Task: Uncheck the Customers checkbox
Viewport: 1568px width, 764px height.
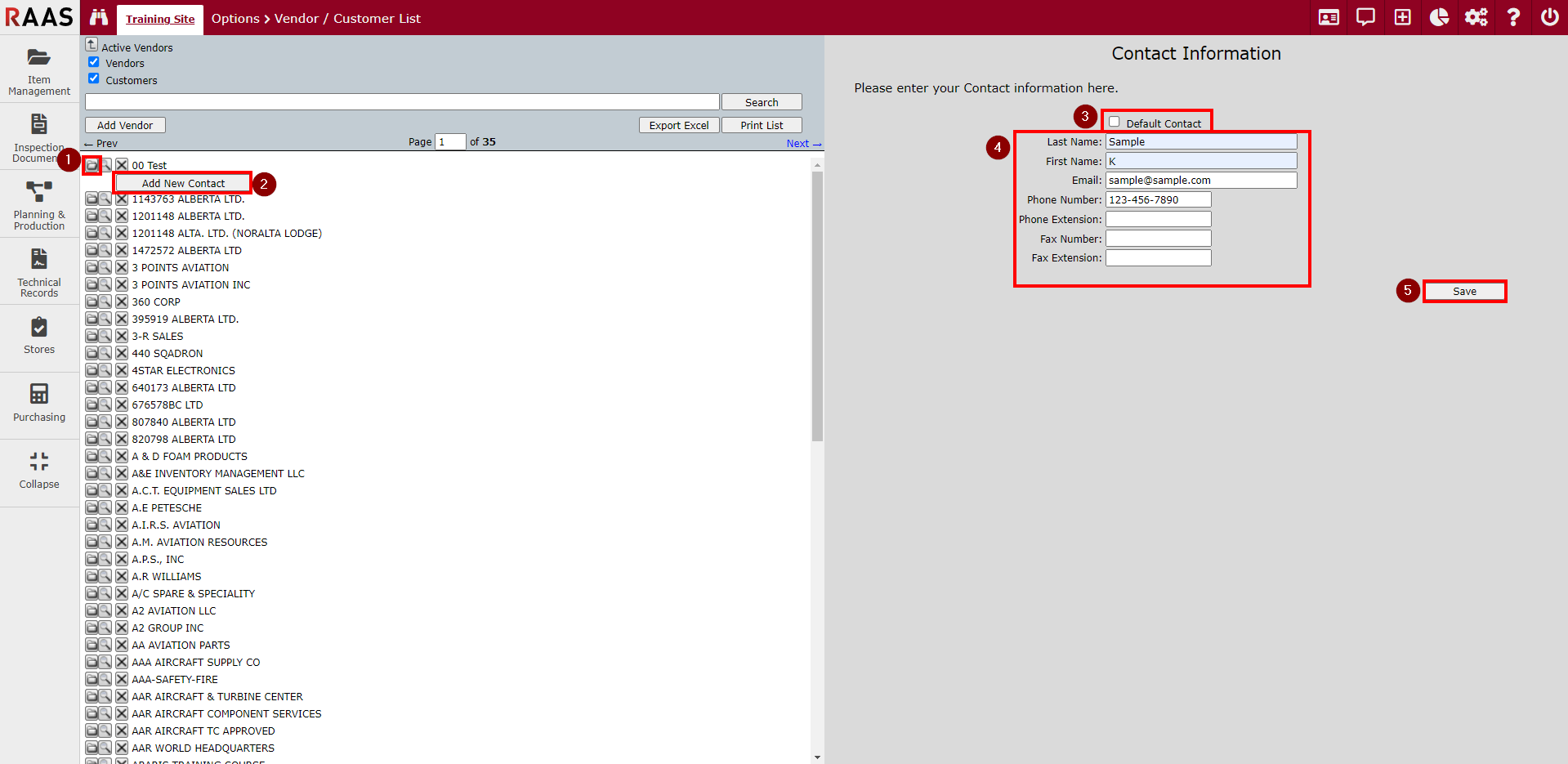Action: [94, 79]
